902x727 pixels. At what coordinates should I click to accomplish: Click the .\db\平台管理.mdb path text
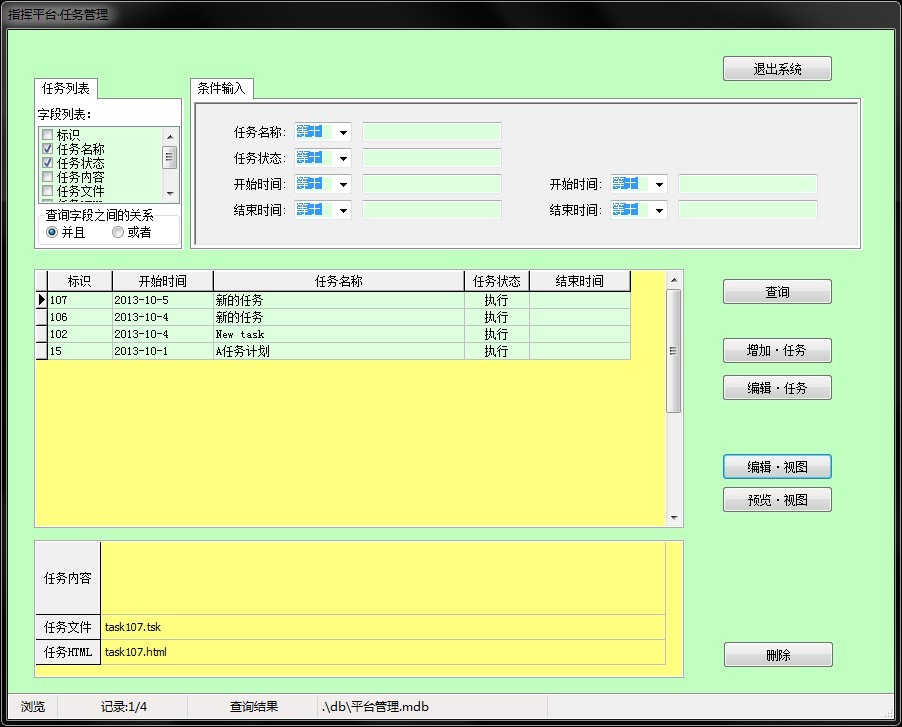[x=376, y=706]
